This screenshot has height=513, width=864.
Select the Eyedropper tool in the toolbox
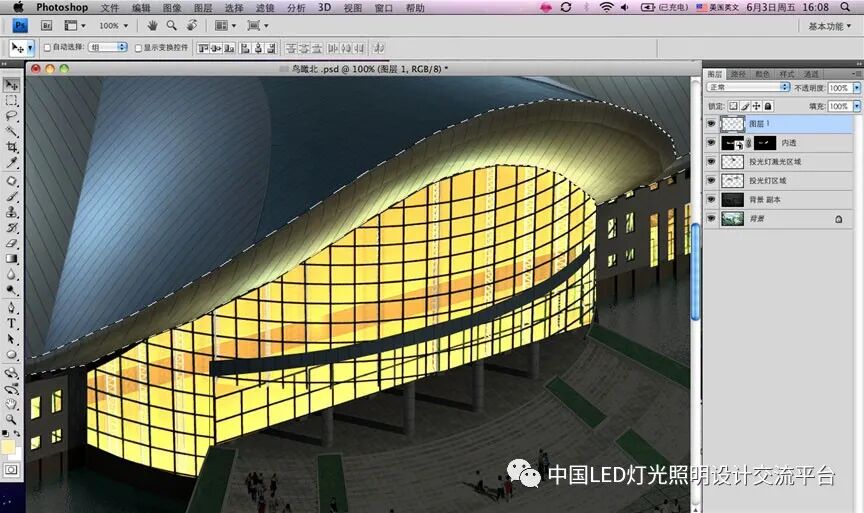(11, 163)
